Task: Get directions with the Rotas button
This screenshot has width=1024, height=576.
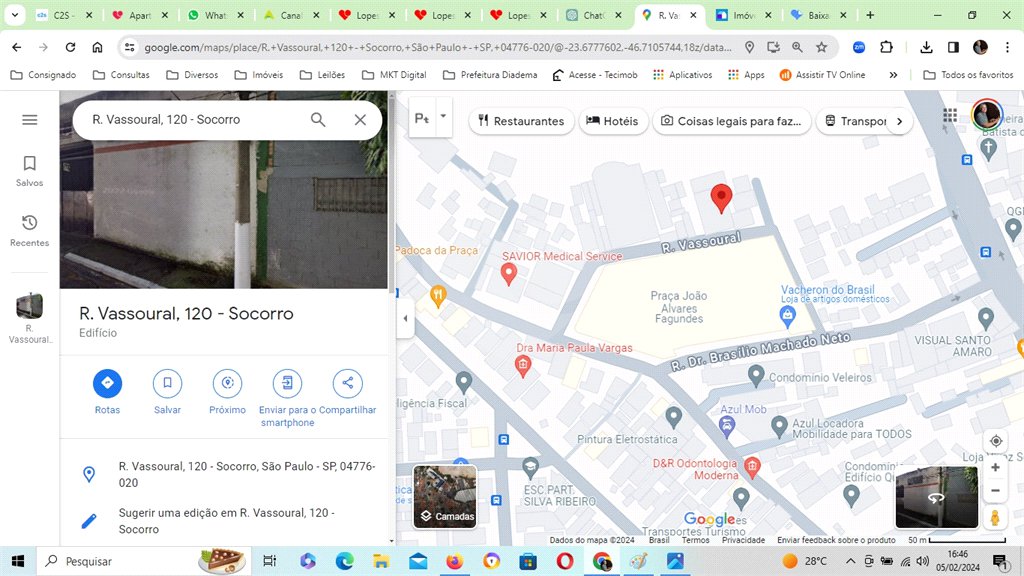Action: (107, 392)
